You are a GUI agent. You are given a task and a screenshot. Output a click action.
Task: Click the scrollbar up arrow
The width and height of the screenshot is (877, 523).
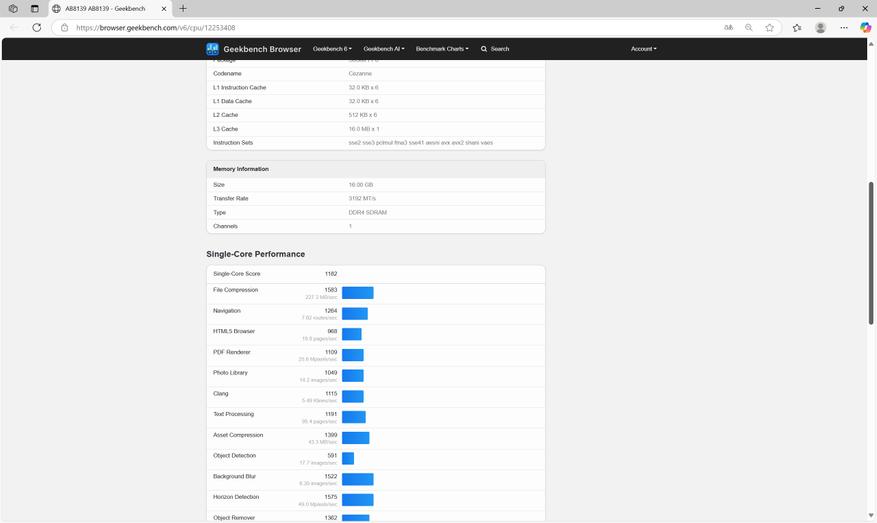pyautogui.click(x=871, y=43)
